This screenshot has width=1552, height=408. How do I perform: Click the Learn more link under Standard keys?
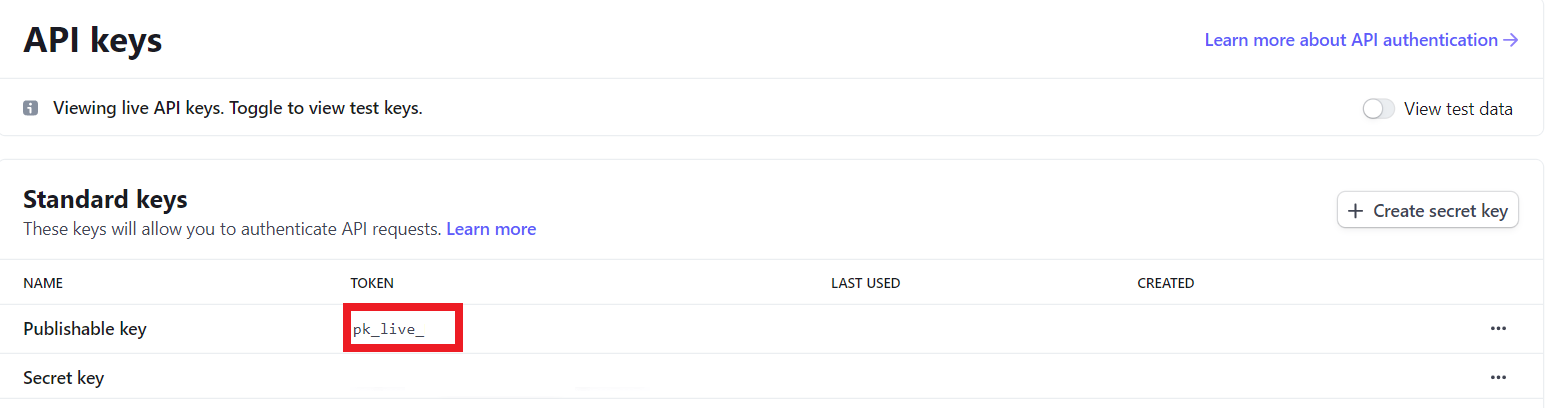click(491, 229)
